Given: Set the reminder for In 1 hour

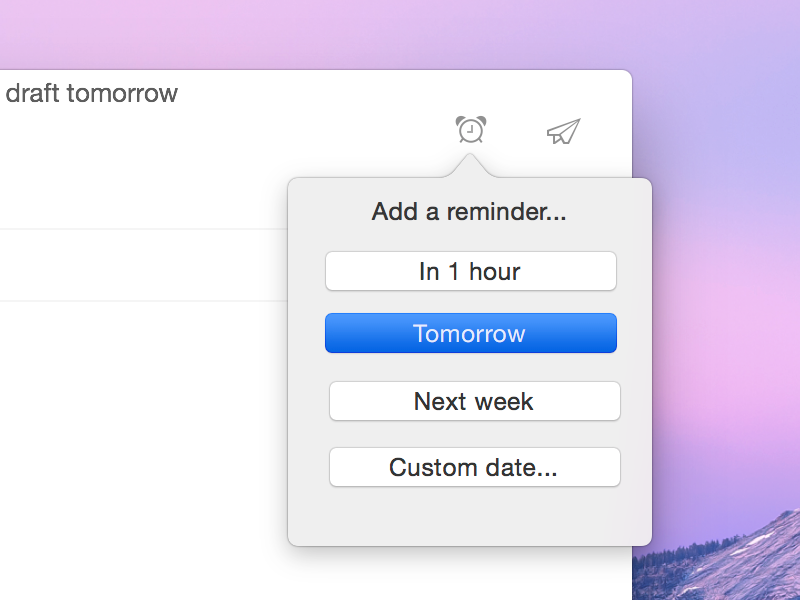Looking at the screenshot, I should point(470,271).
